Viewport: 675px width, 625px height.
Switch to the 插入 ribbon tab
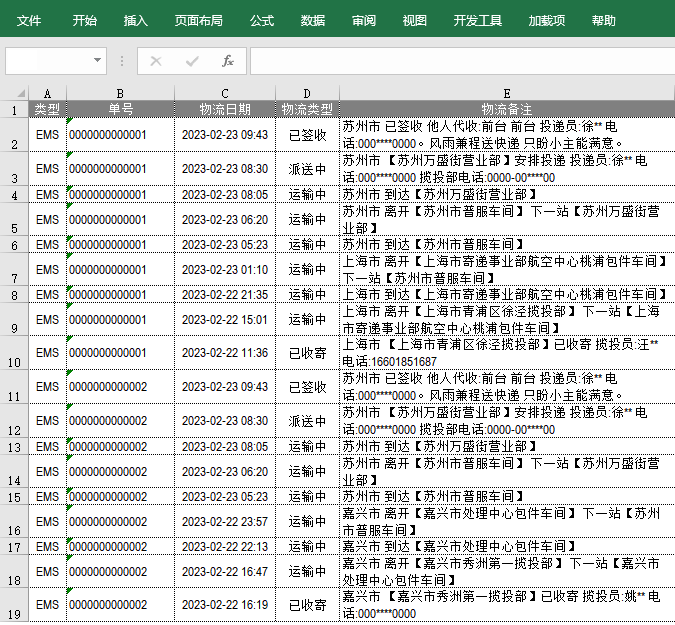[x=135, y=20]
